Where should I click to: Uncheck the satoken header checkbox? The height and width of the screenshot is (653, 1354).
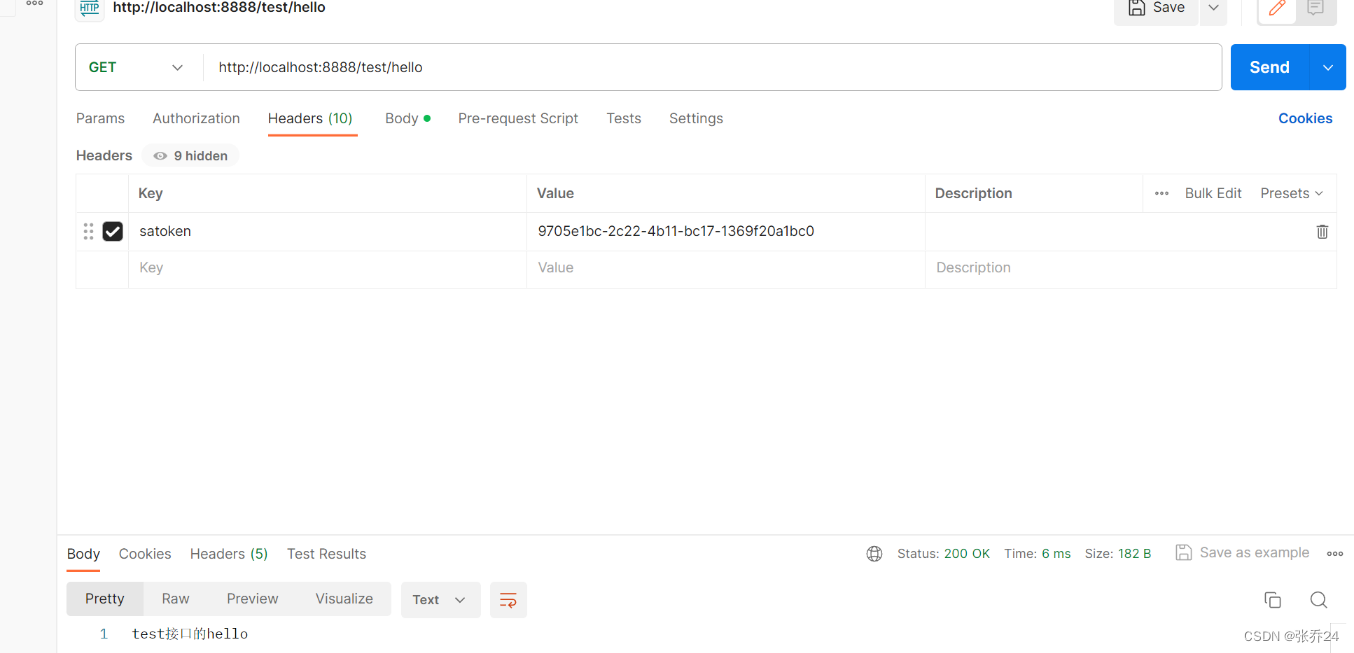click(x=112, y=231)
